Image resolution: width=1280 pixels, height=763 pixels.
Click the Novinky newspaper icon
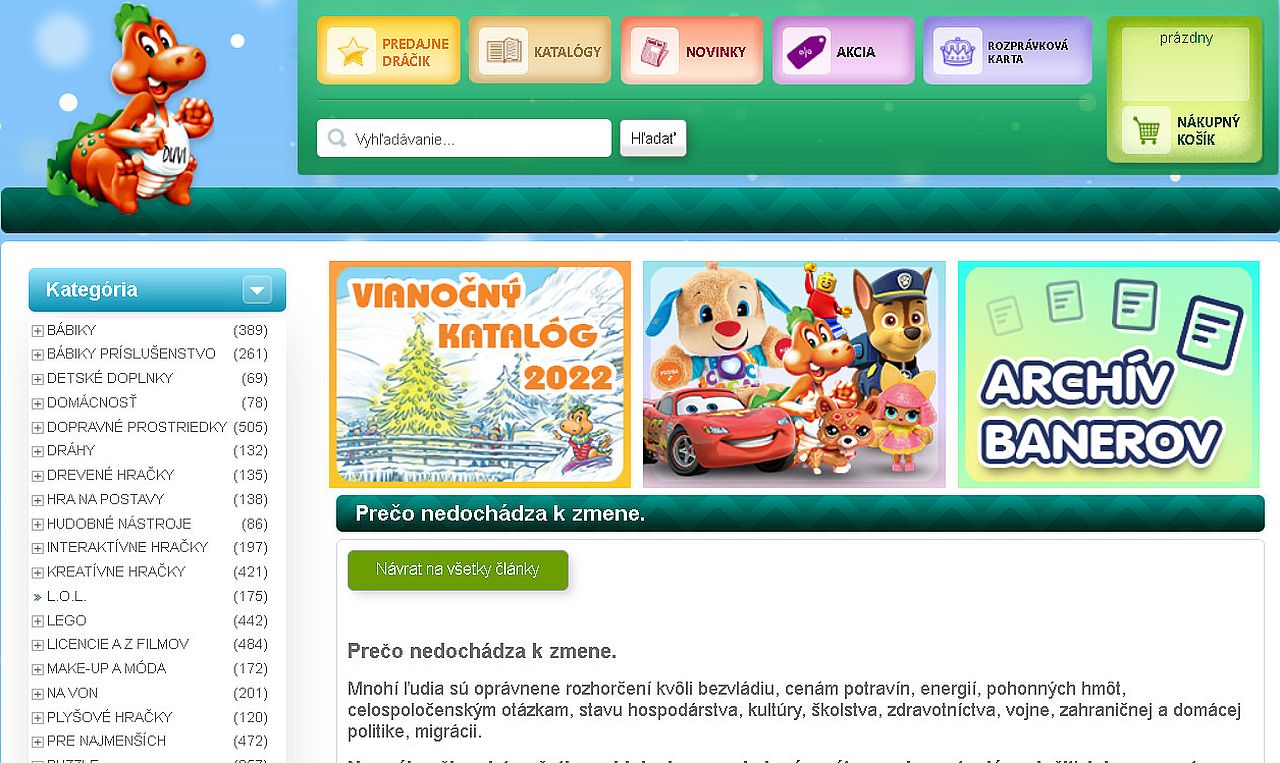tap(655, 51)
